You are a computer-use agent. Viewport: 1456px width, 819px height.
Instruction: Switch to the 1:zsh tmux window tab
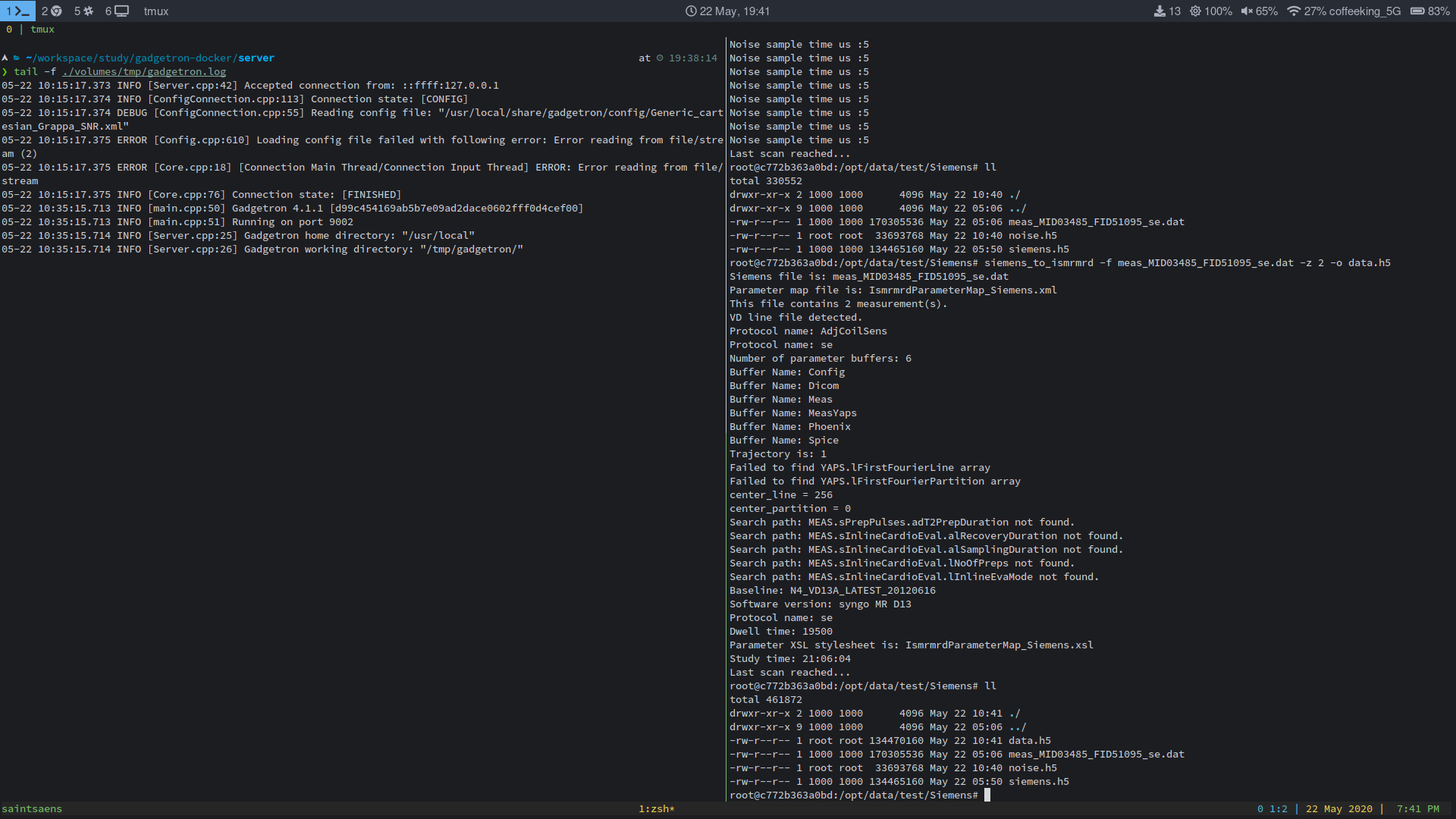[655, 808]
